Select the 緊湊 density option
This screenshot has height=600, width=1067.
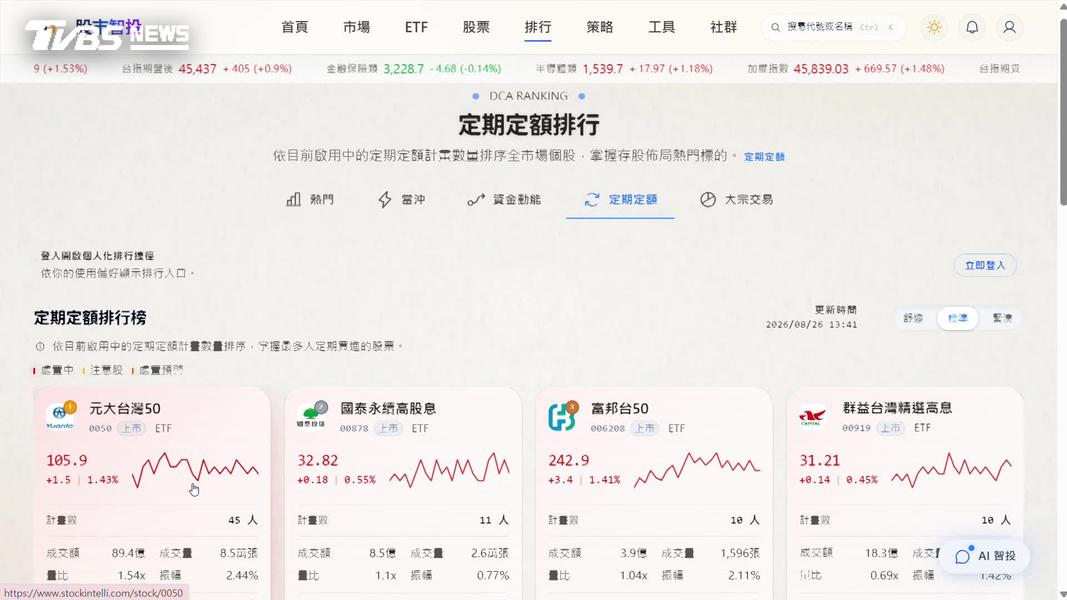pos(1002,318)
